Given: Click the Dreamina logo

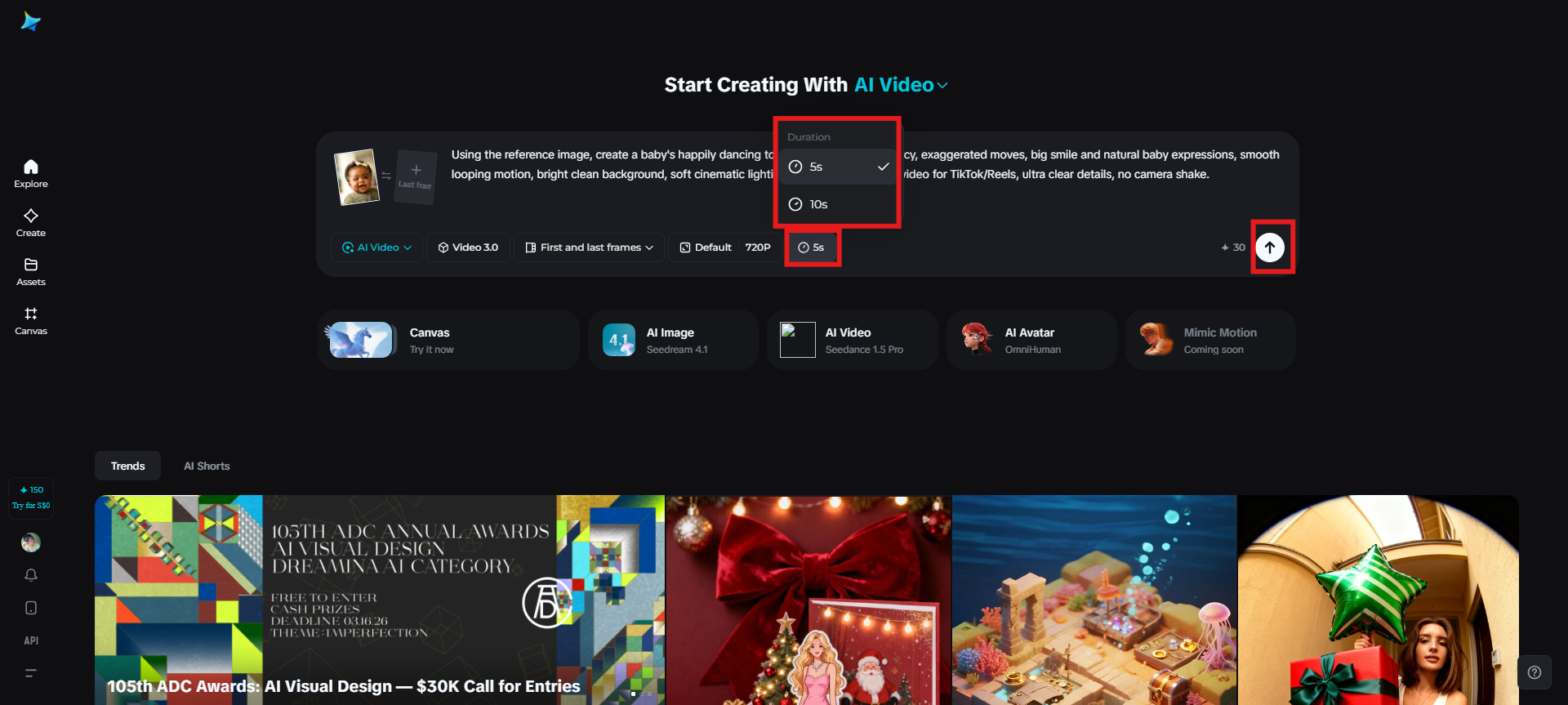Looking at the screenshot, I should (31, 21).
